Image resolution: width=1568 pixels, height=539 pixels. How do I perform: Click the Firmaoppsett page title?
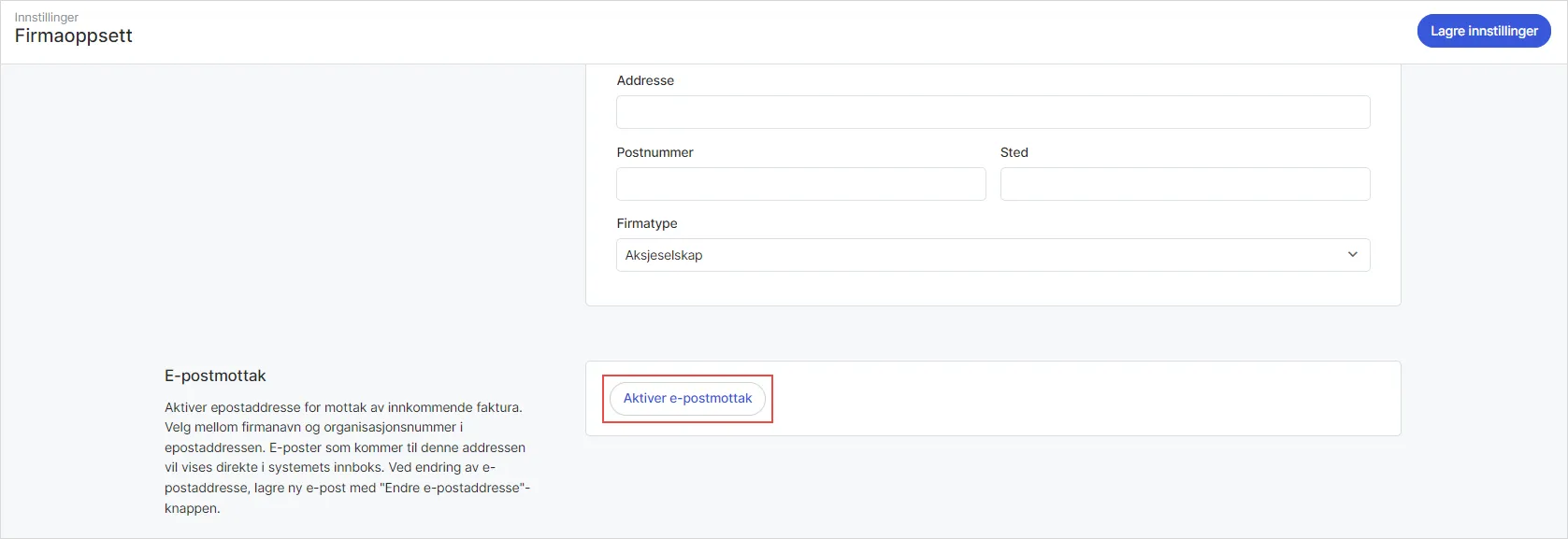(x=74, y=36)
